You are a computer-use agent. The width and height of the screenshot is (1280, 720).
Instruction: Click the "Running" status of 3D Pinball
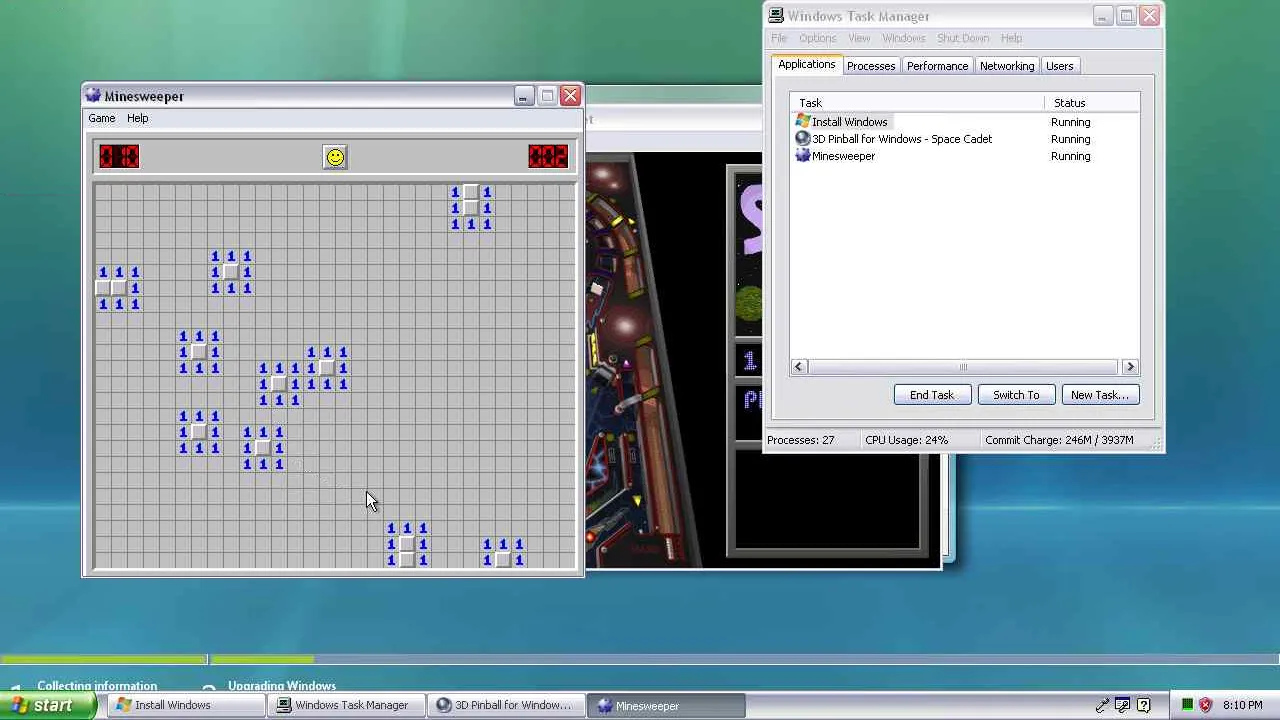(x=1070, y=139)
